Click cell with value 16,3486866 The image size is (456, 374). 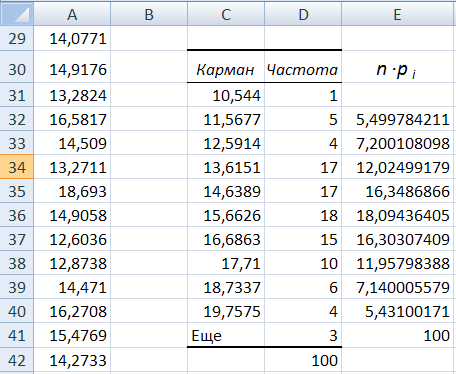point(397,191)
